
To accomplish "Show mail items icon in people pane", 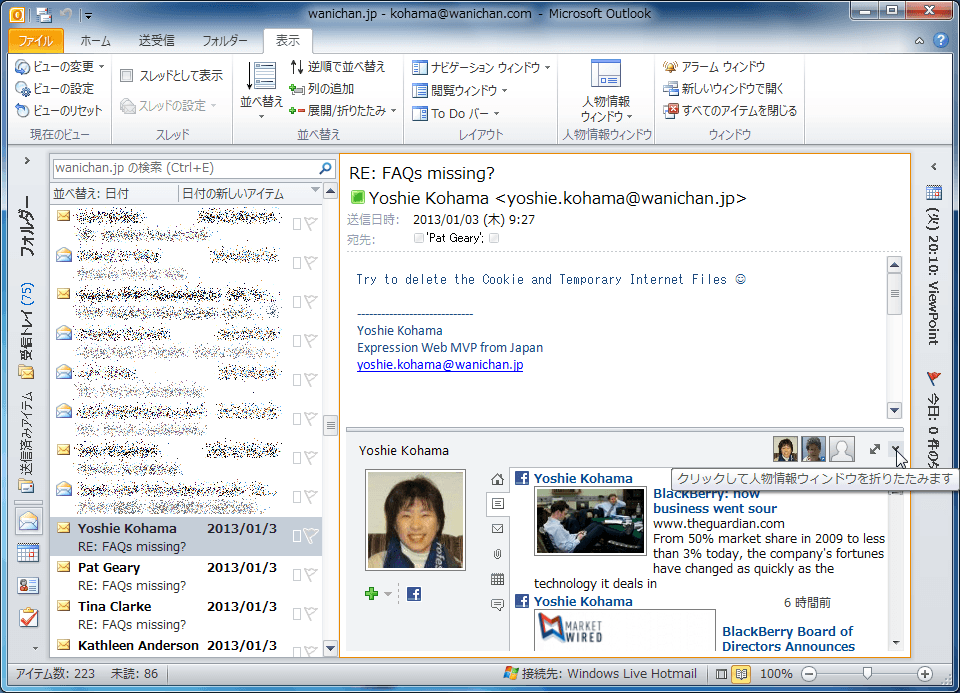I will 497,529.
